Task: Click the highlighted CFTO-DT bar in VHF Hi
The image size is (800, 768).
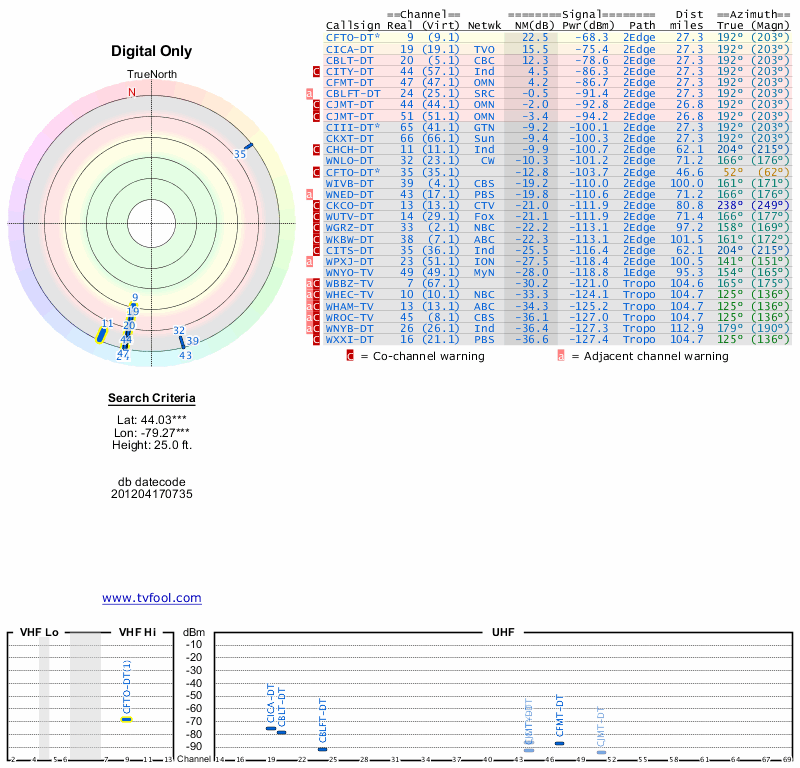Action: (127, 719)
